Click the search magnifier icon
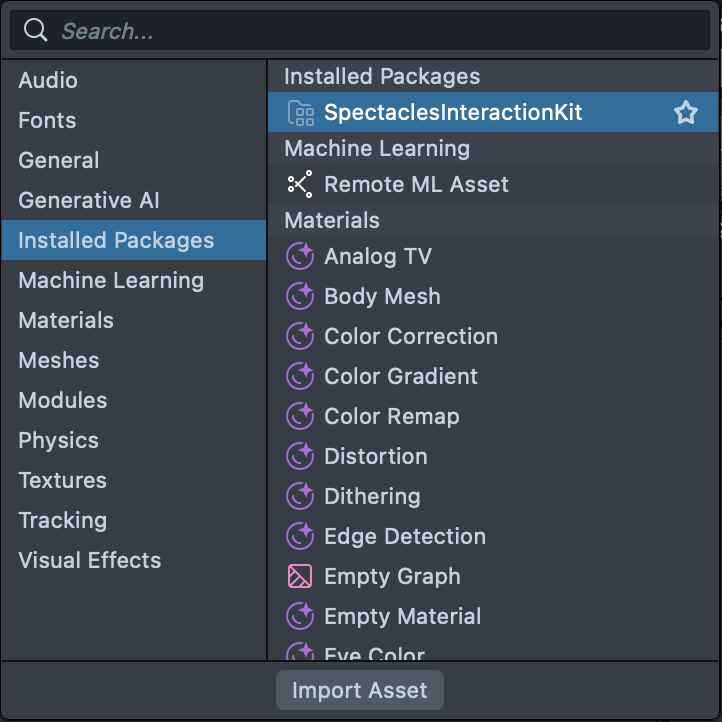The width and height of the screenshot is (722, 722). tap(36, 31)
